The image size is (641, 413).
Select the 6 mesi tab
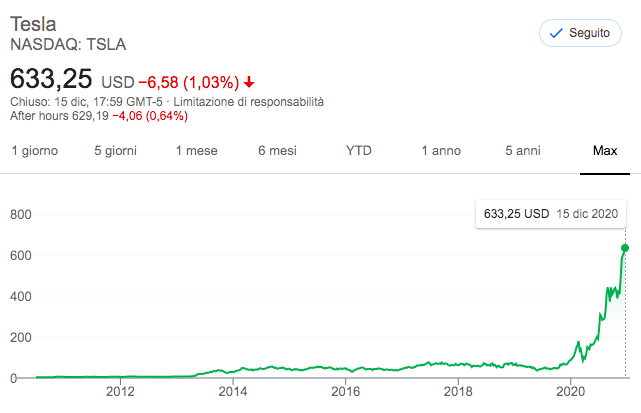click(x=277, y=151)
